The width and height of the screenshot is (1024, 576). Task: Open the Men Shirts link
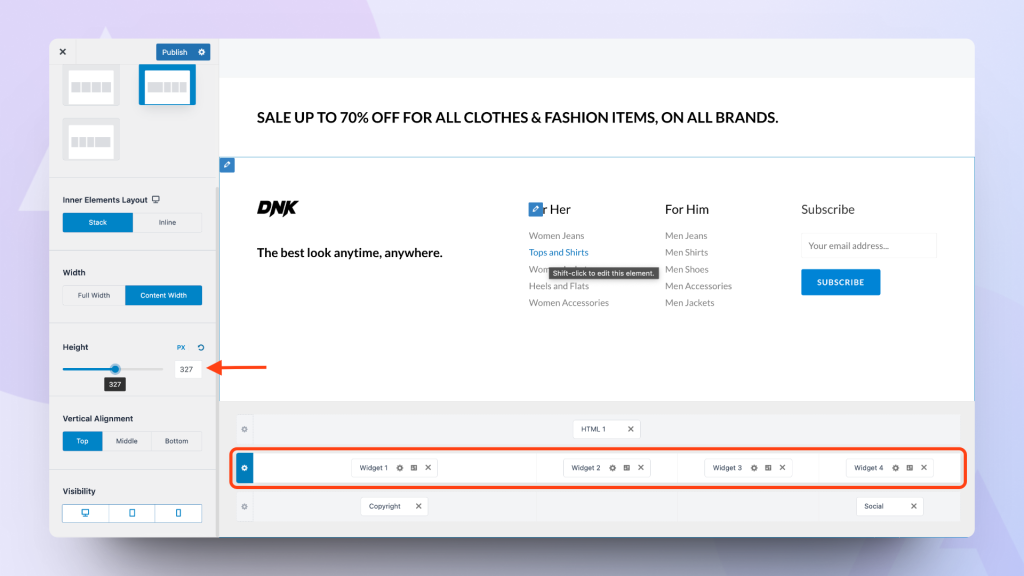(x=686, y=252)
